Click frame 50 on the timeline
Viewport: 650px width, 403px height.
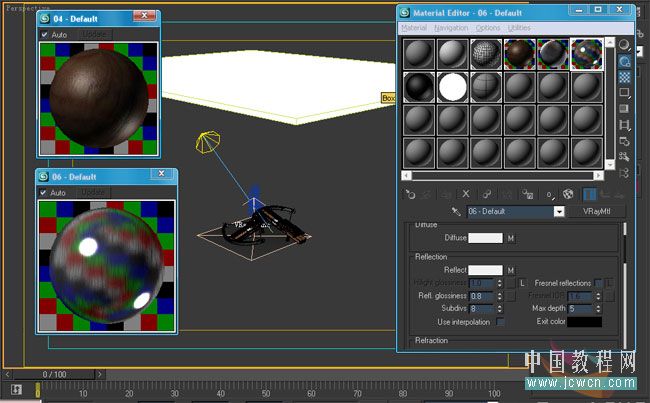coord(266,393)
